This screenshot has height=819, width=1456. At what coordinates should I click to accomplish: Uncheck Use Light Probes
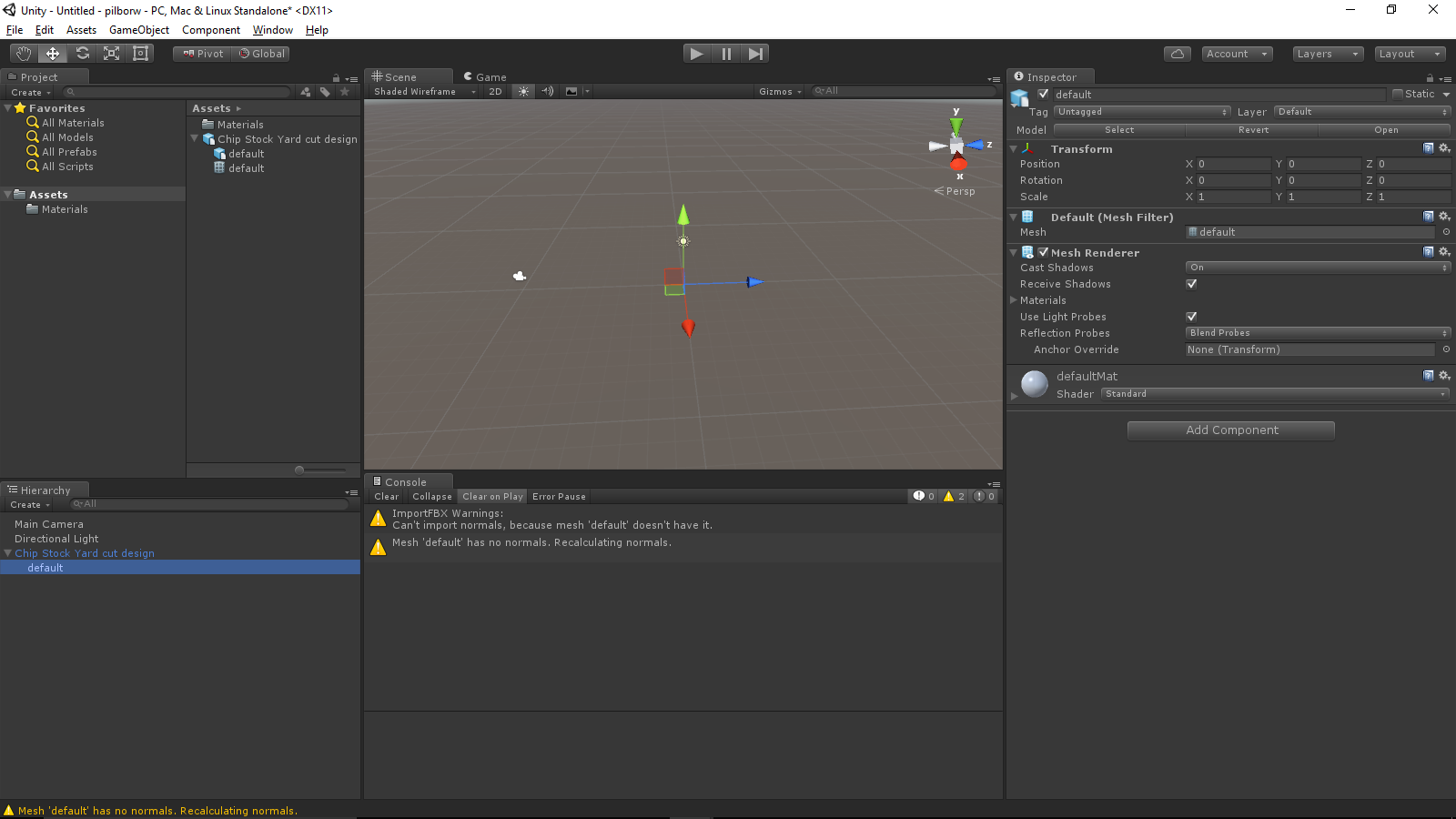click(x=1192, y=317)
